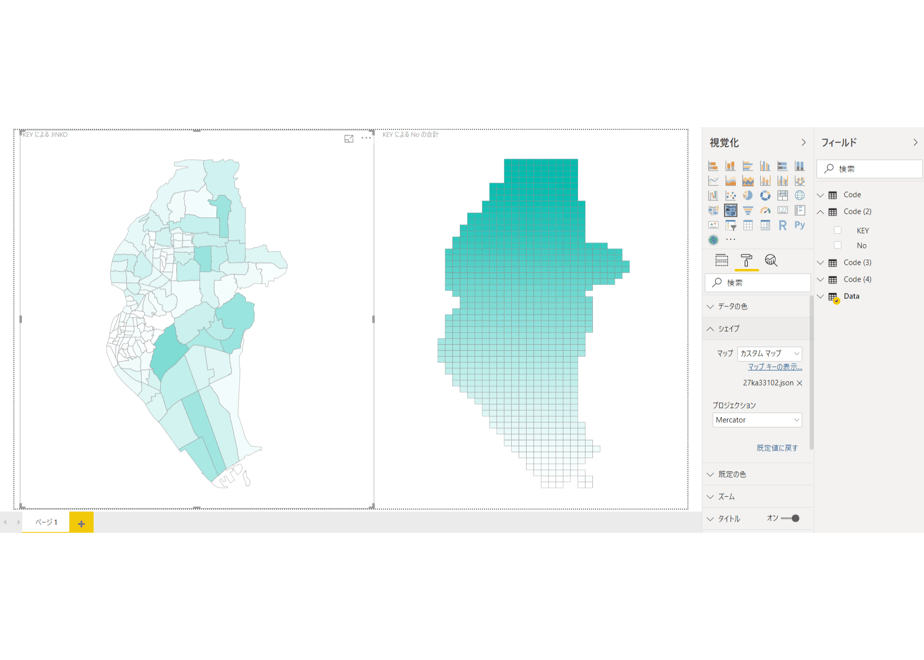924x660 pixels.
Task: Check the No field checkbox
Action: [x=837, y=245]
